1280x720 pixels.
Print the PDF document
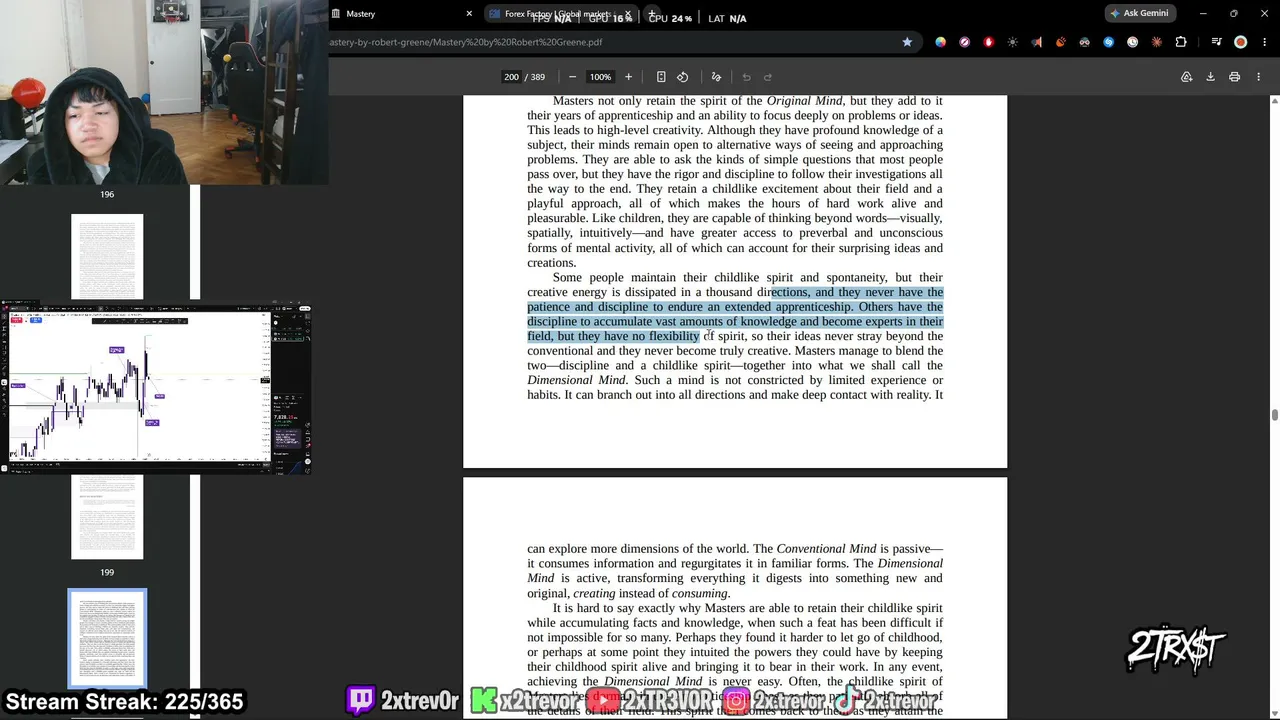(x=1234, y=77)
